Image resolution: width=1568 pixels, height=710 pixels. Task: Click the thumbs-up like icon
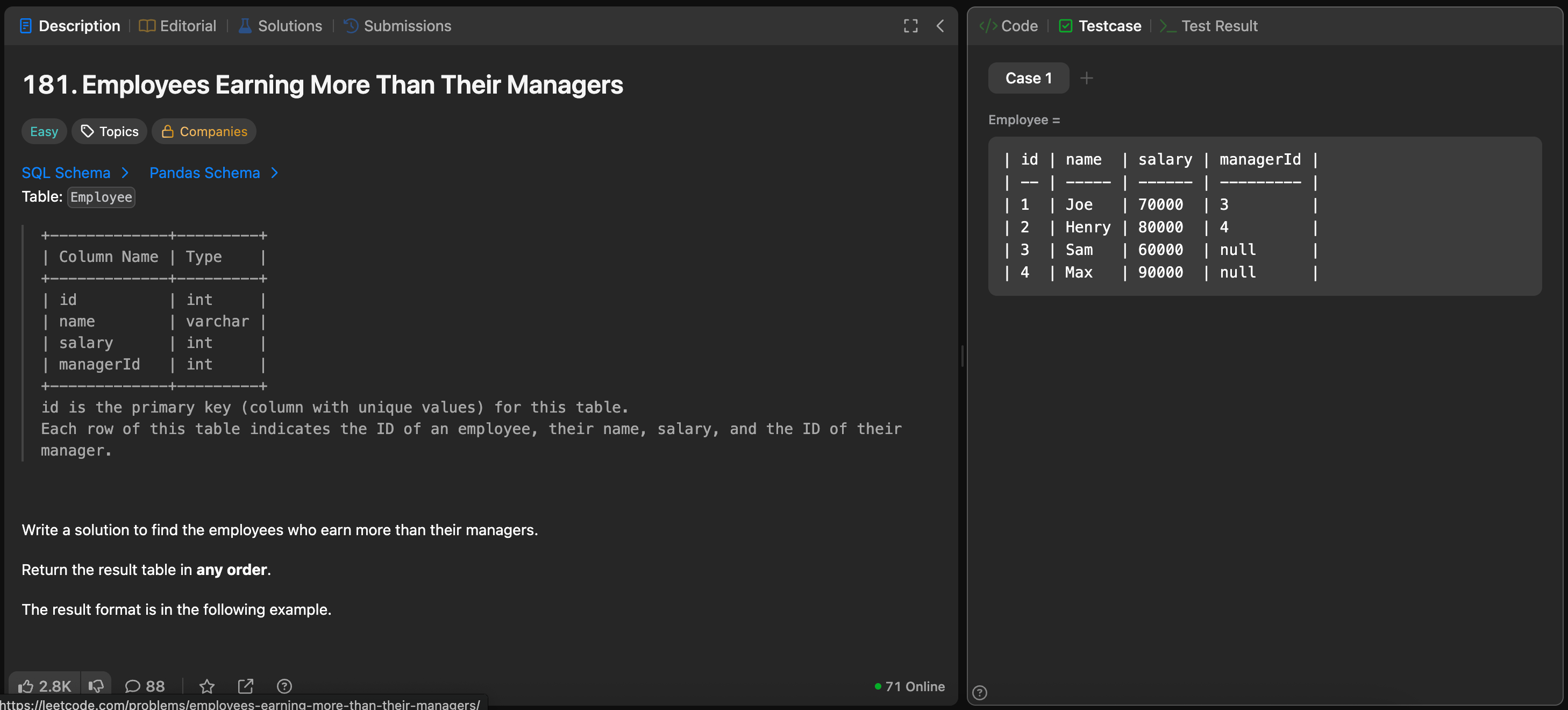(x=26, y=686)
